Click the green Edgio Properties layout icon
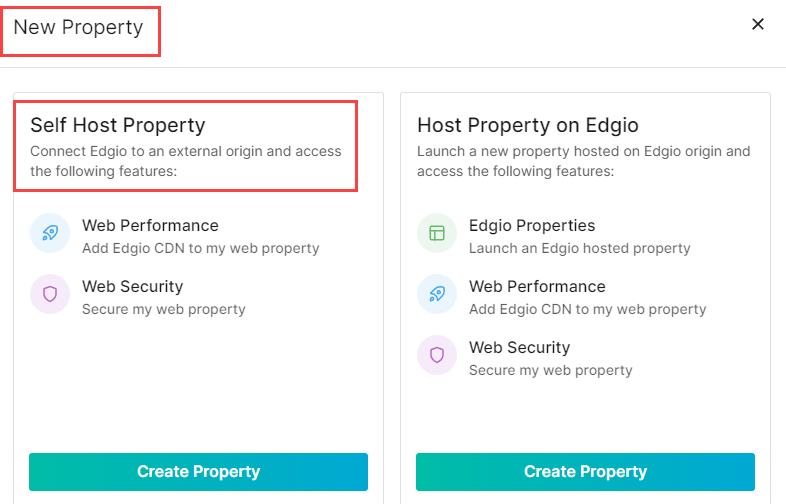 pyautogui.click(x=437, y=233)
